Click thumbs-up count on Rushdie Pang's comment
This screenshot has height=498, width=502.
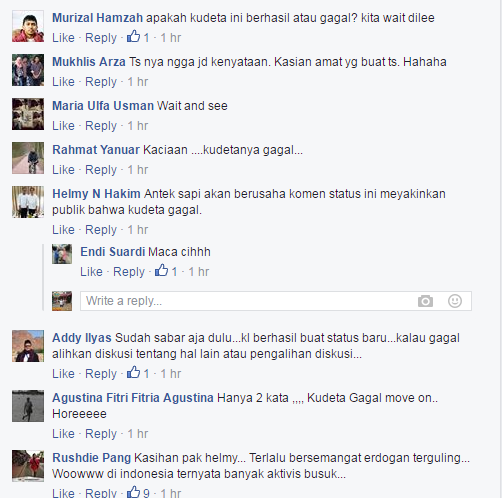[x=138, y=493]
